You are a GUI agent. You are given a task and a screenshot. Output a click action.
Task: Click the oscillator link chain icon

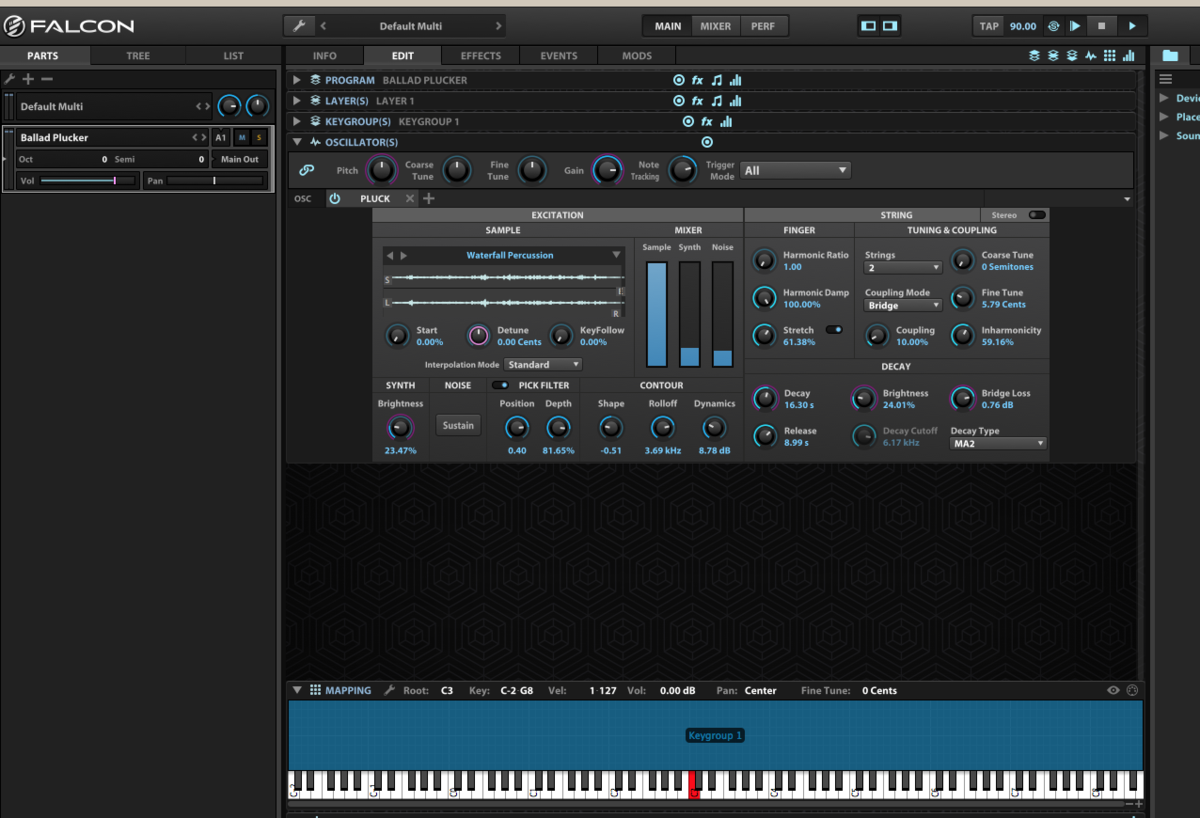click(x=307, y=171)
